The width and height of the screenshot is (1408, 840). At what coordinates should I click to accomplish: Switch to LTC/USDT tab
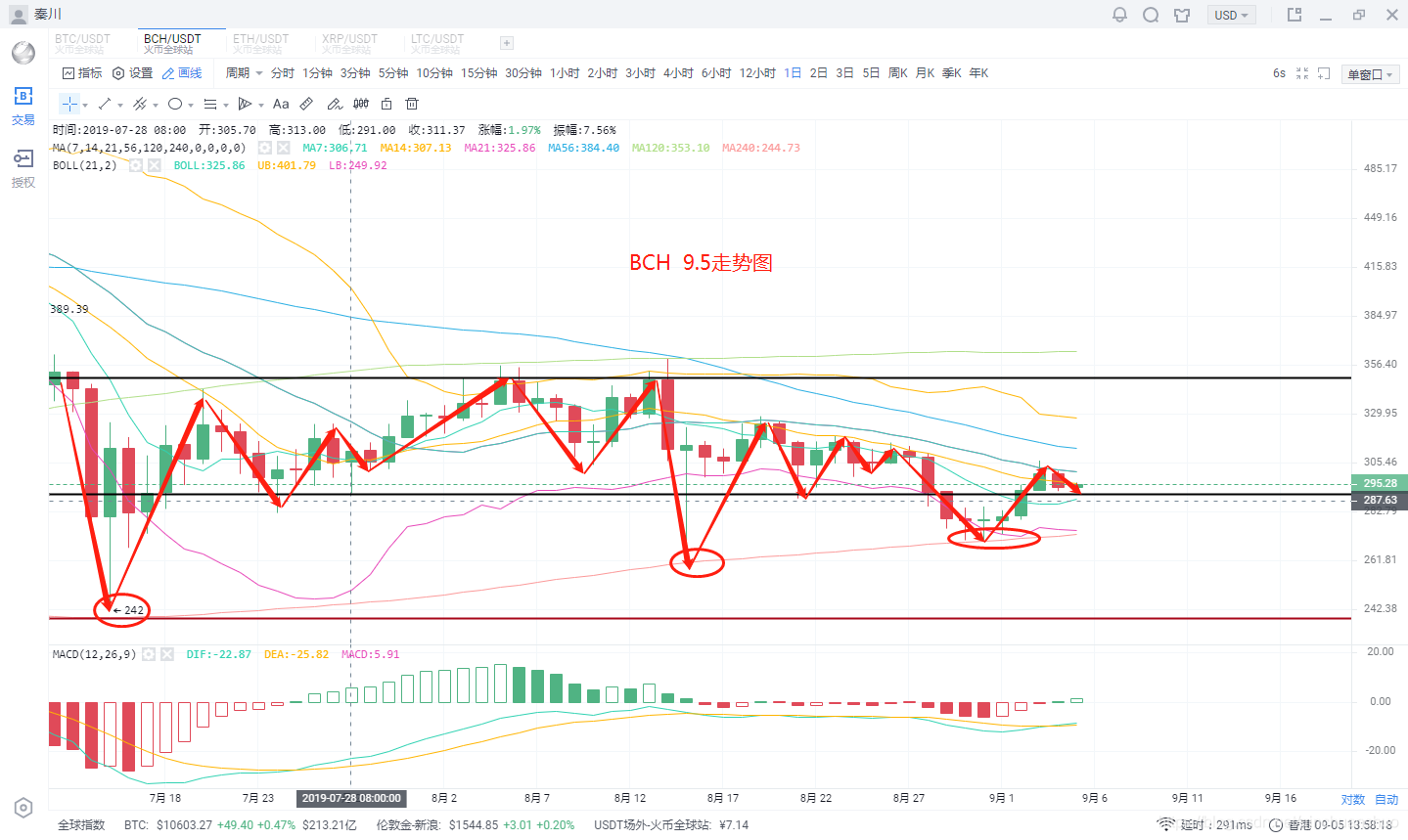[x=437, y=43]
